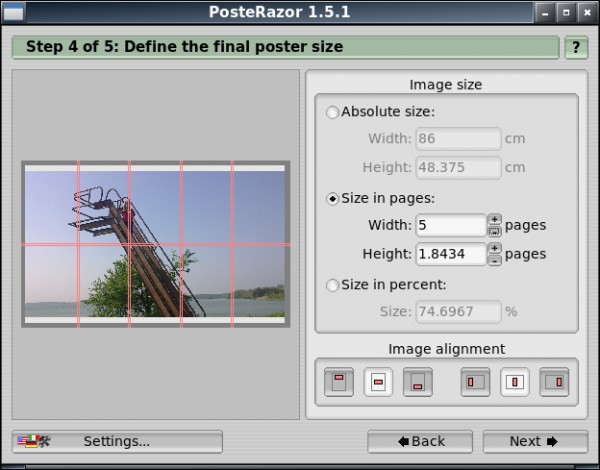This screenshot has width=600, height=470.
Task: Proceed to the next step
Action: click(x=535, y=442)
